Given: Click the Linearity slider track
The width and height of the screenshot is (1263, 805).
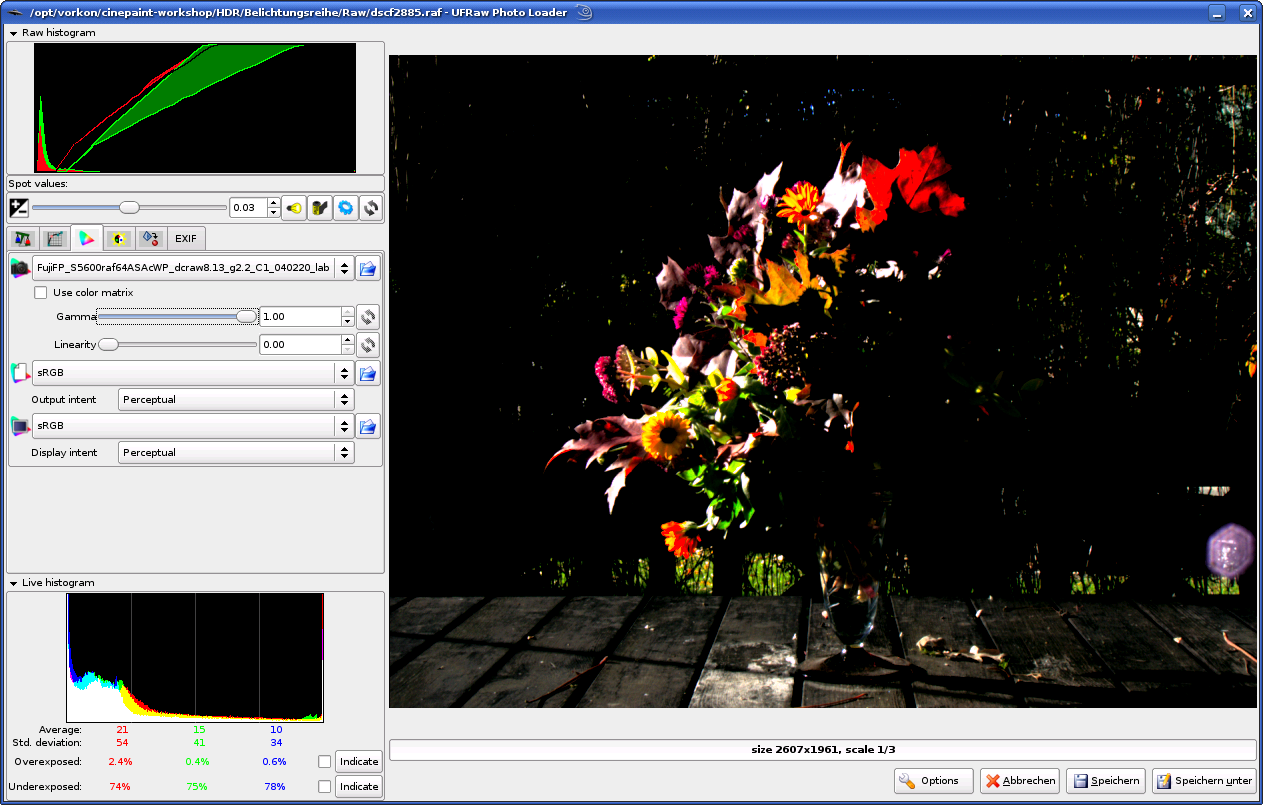Looking at the screenshot, I should (x=180, y=345).
